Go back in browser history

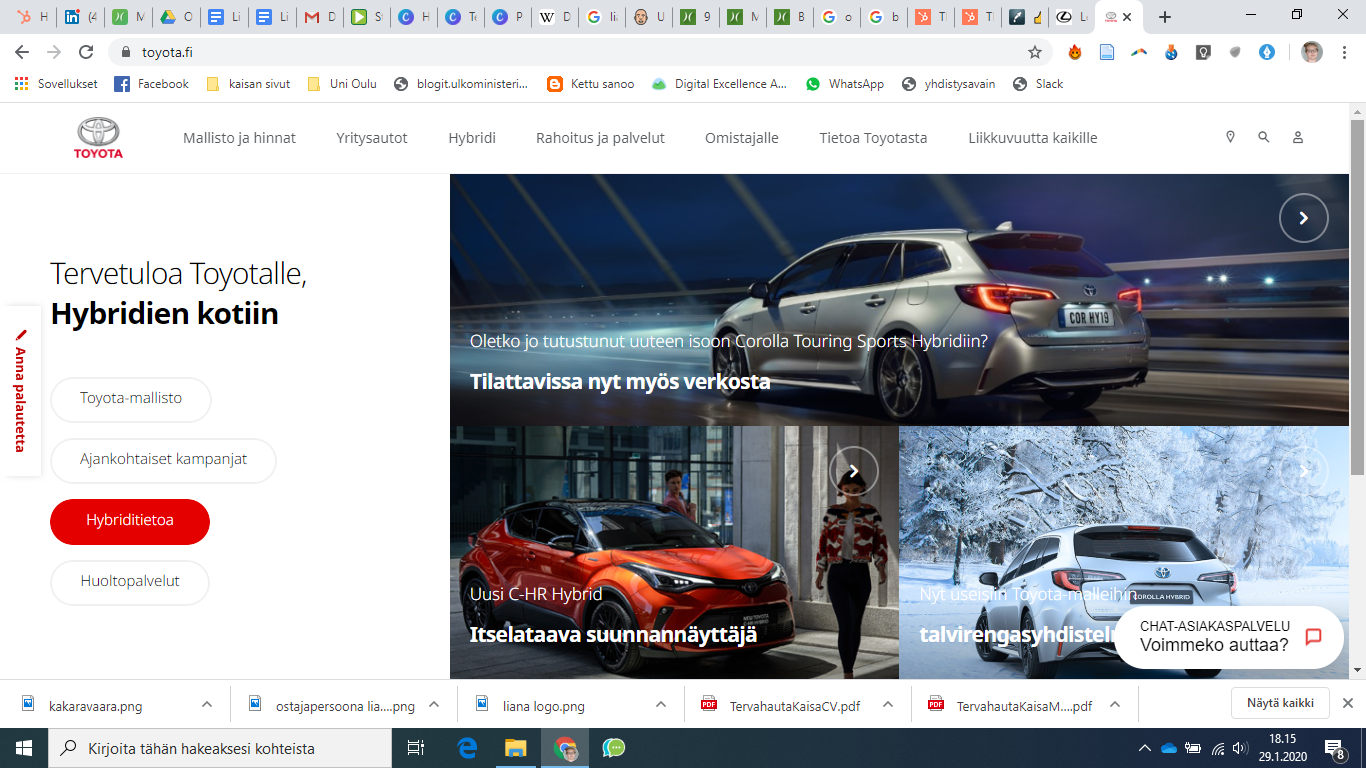(x=22, y=52)
